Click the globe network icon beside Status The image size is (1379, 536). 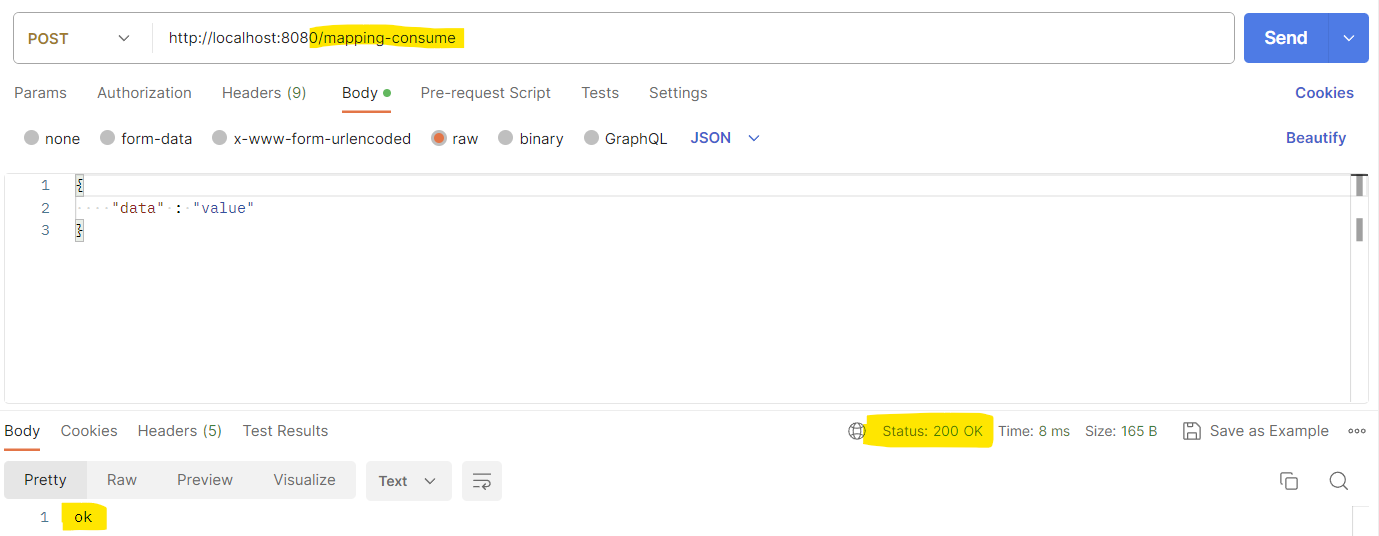pos(857,431)
